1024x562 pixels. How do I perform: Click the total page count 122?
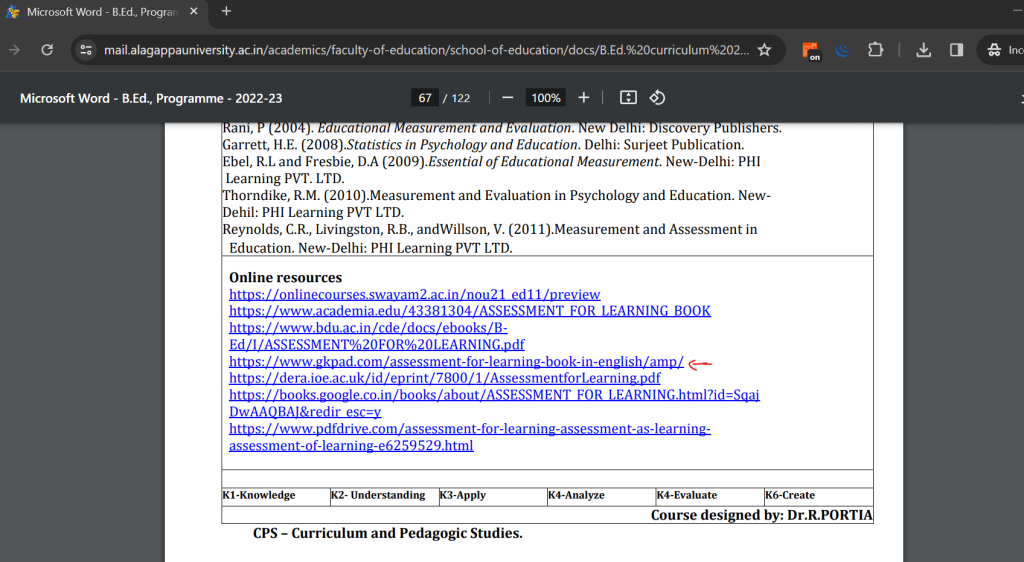[460, 98]
